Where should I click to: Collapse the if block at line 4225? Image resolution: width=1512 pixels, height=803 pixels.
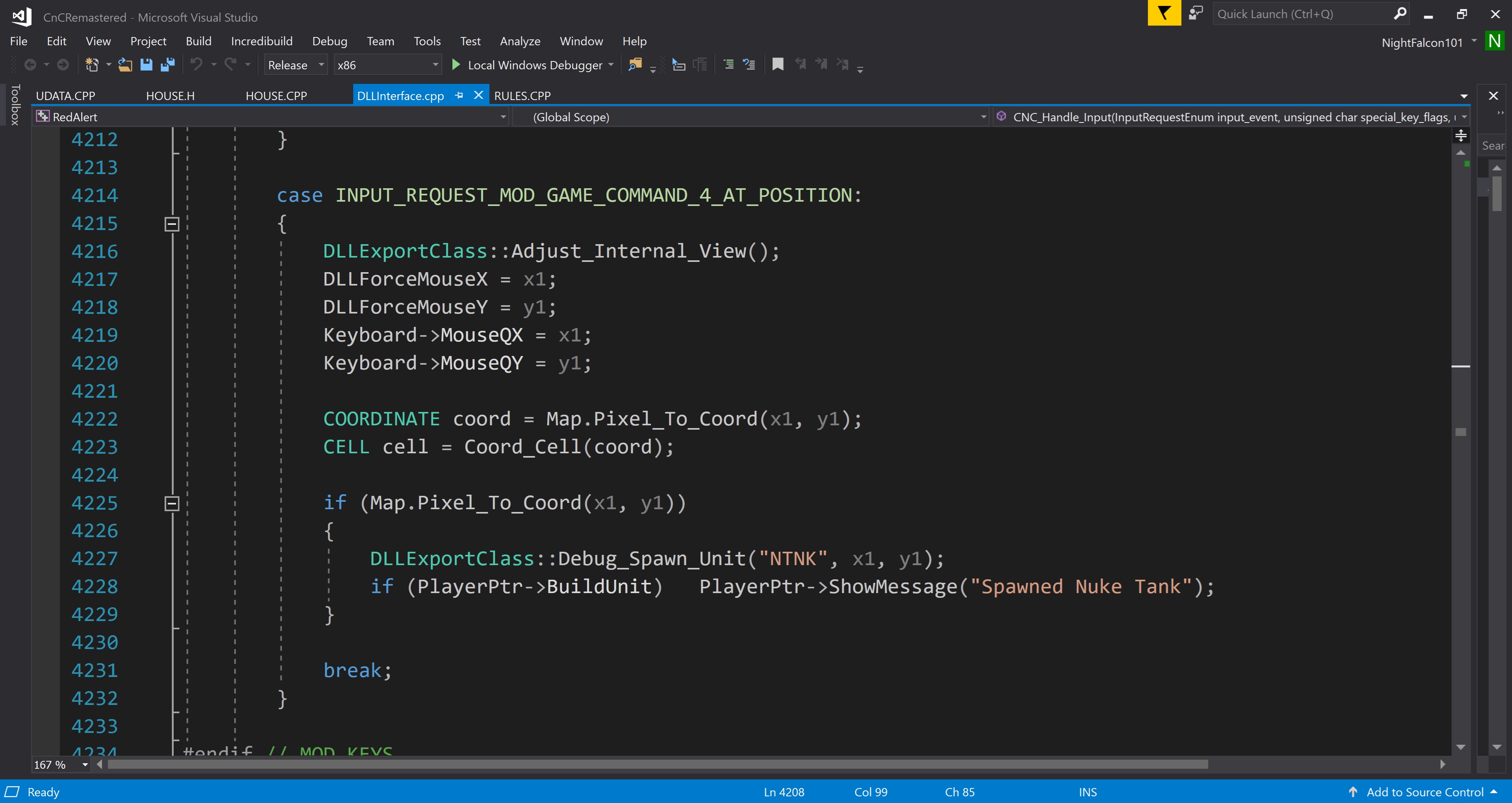point(171,503)
